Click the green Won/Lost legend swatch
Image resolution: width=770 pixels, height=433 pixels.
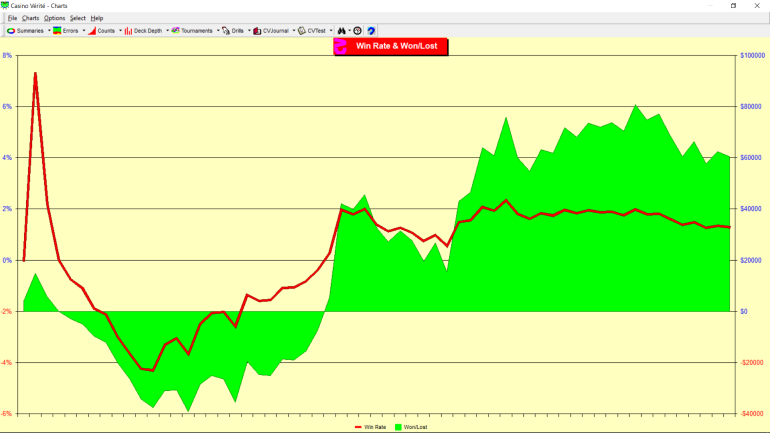399,427
